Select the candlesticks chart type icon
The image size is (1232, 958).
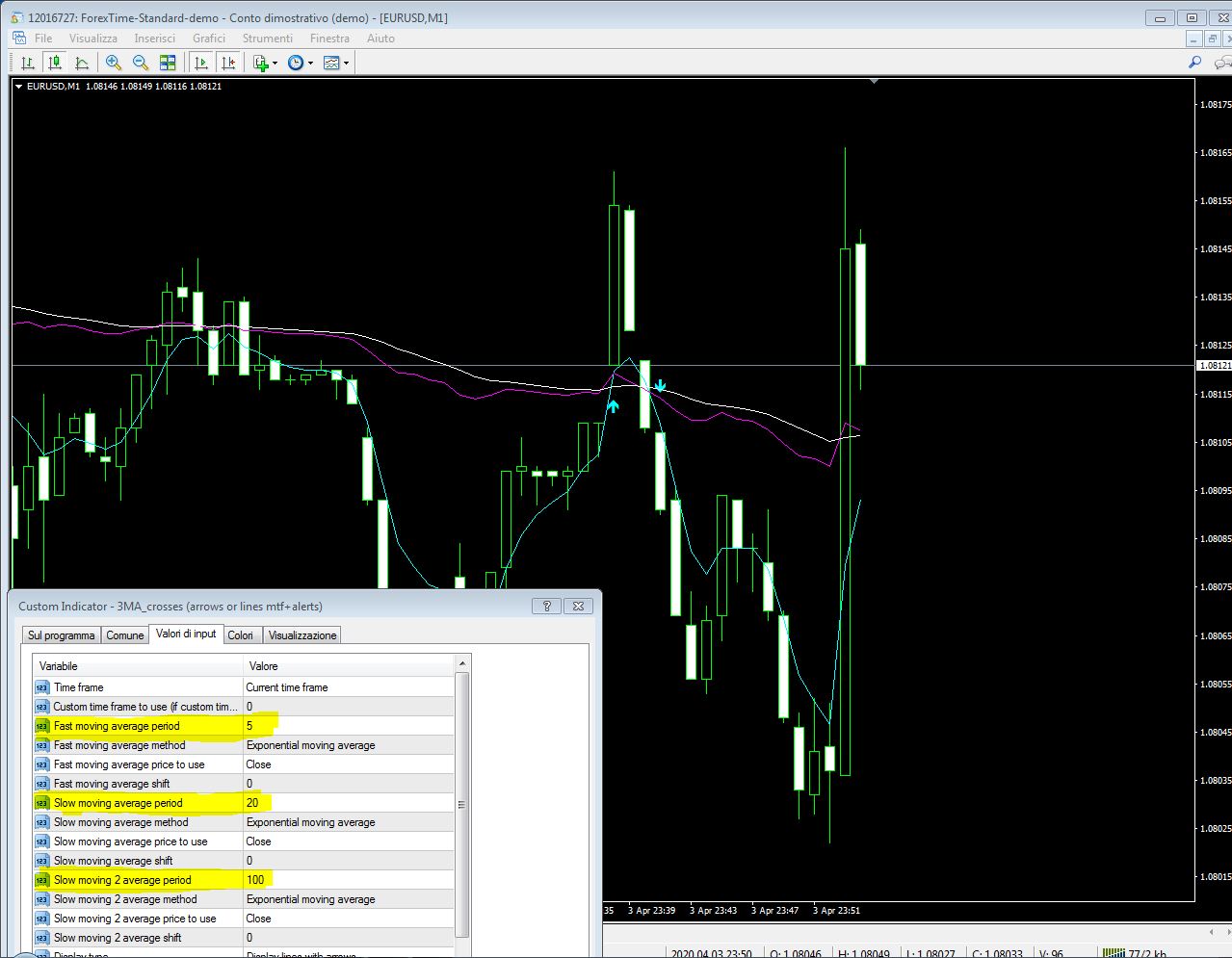click(55, 63)
